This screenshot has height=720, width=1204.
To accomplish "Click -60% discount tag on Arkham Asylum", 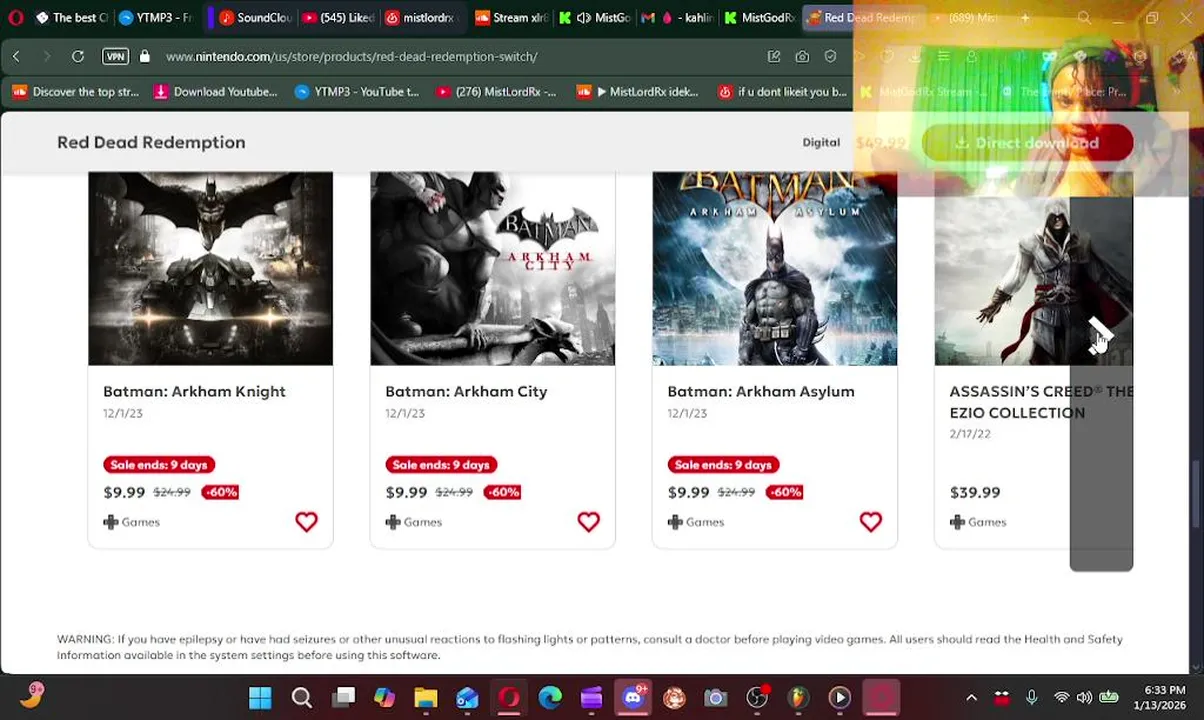I will click(x=785, y=492).
